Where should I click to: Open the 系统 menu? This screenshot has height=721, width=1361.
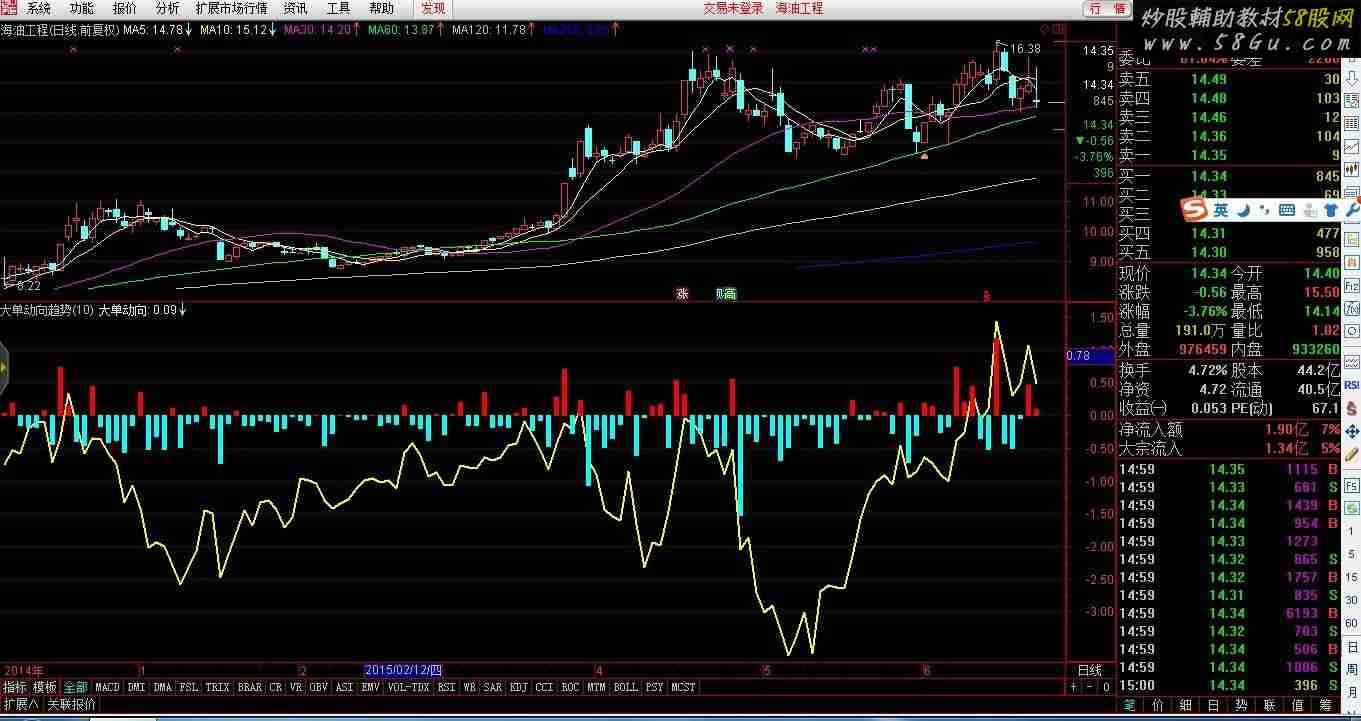click(x=39, y=8)
